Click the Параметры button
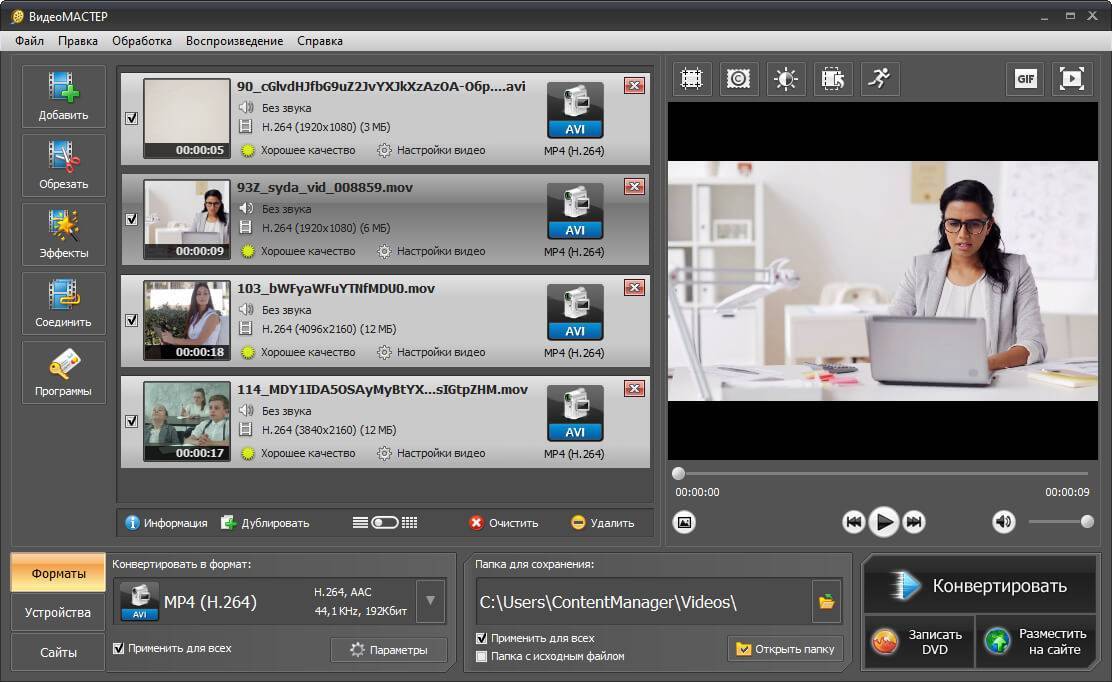The image size is (1112, 682). pyautogui.click(x=389, y=650)
